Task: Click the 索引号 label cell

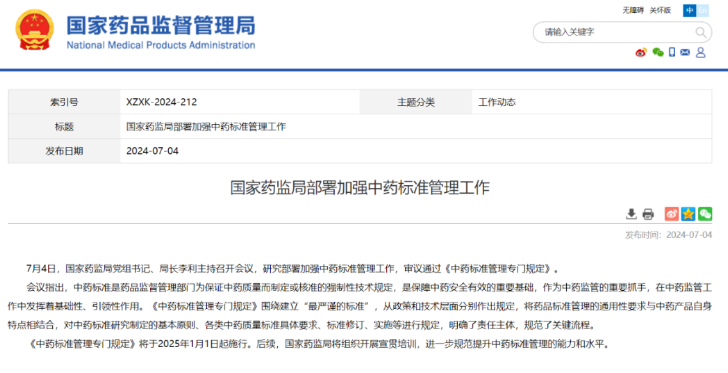Action: tap(64, 102)
